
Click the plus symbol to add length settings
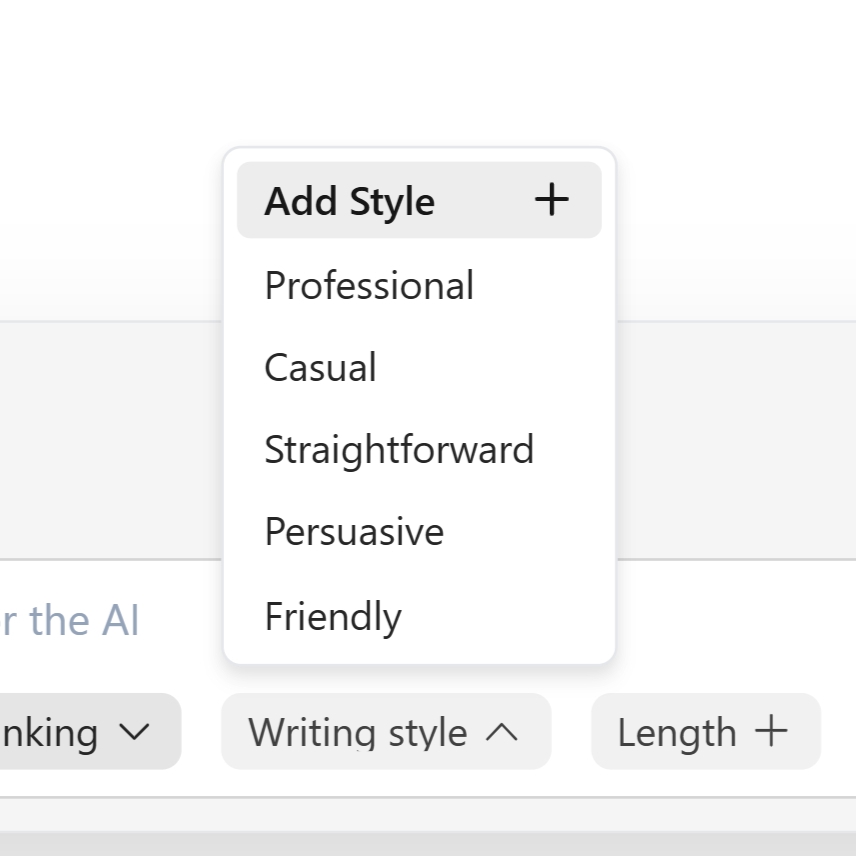click(769, 732)
